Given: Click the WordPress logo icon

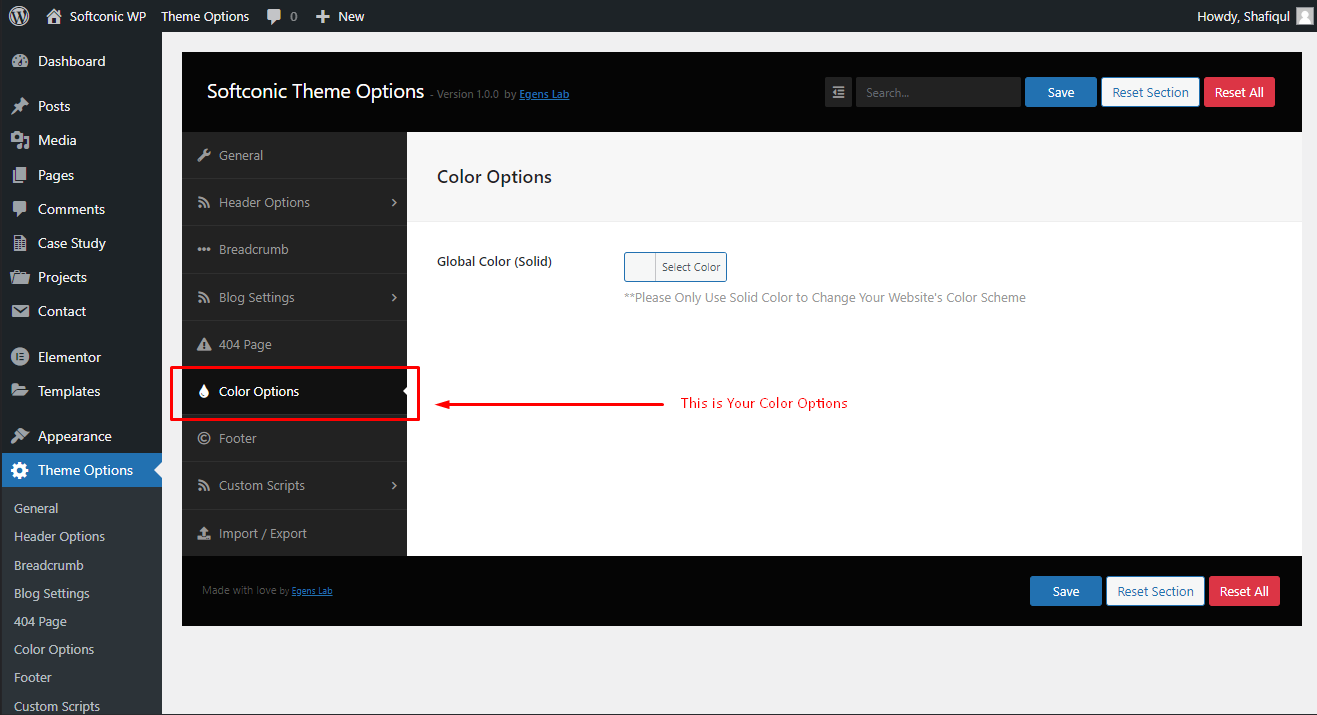Looking at the screenshot, I should pyautogui.click(x=19, y=16).
